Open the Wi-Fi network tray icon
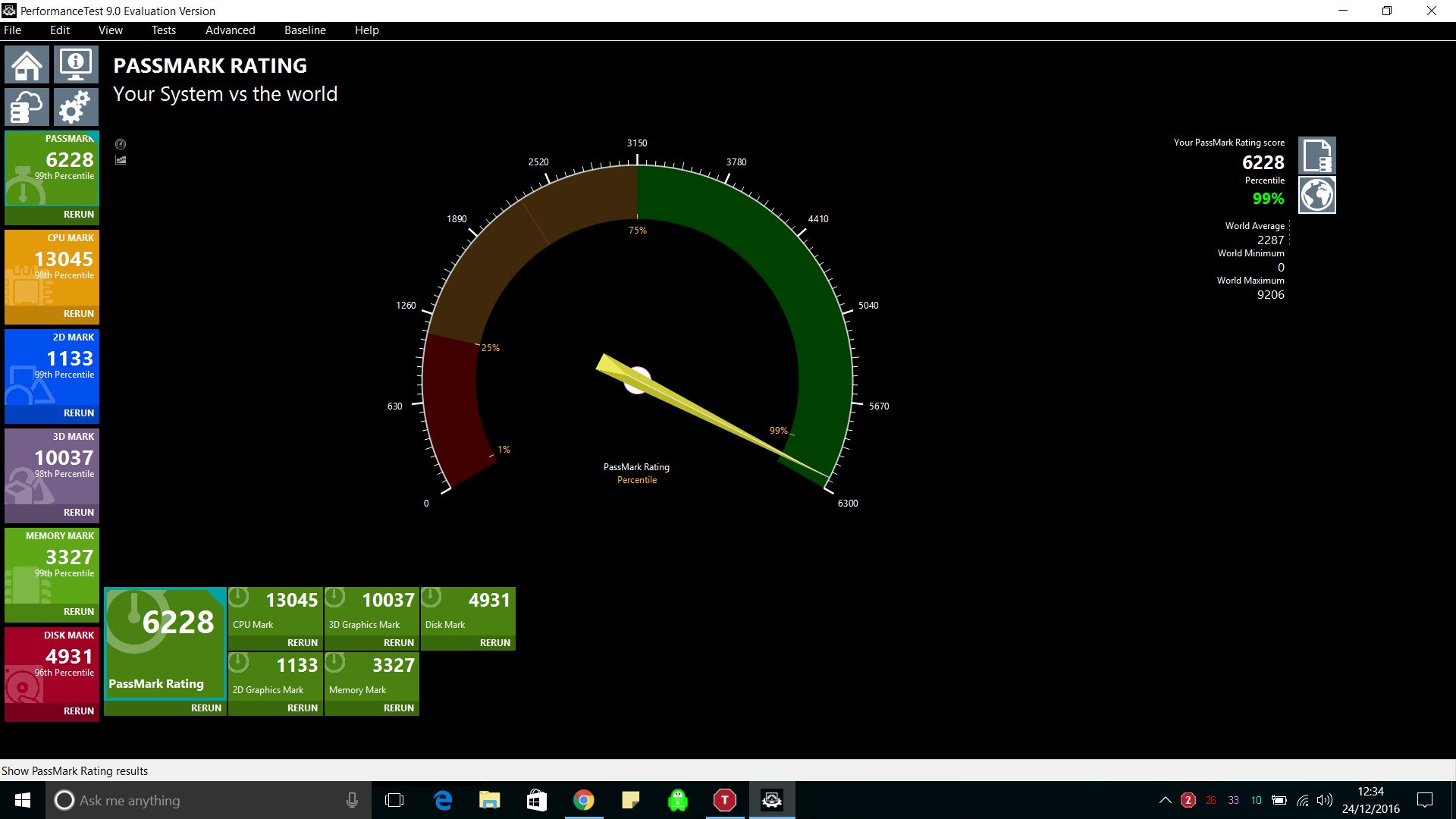 tap(1303, 800)
